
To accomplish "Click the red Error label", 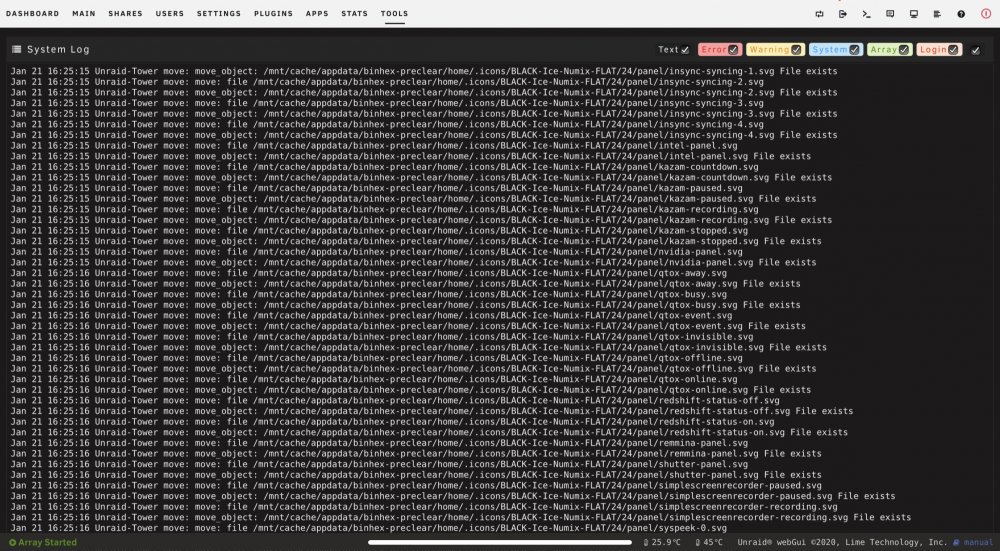I will tap(714, 50).
